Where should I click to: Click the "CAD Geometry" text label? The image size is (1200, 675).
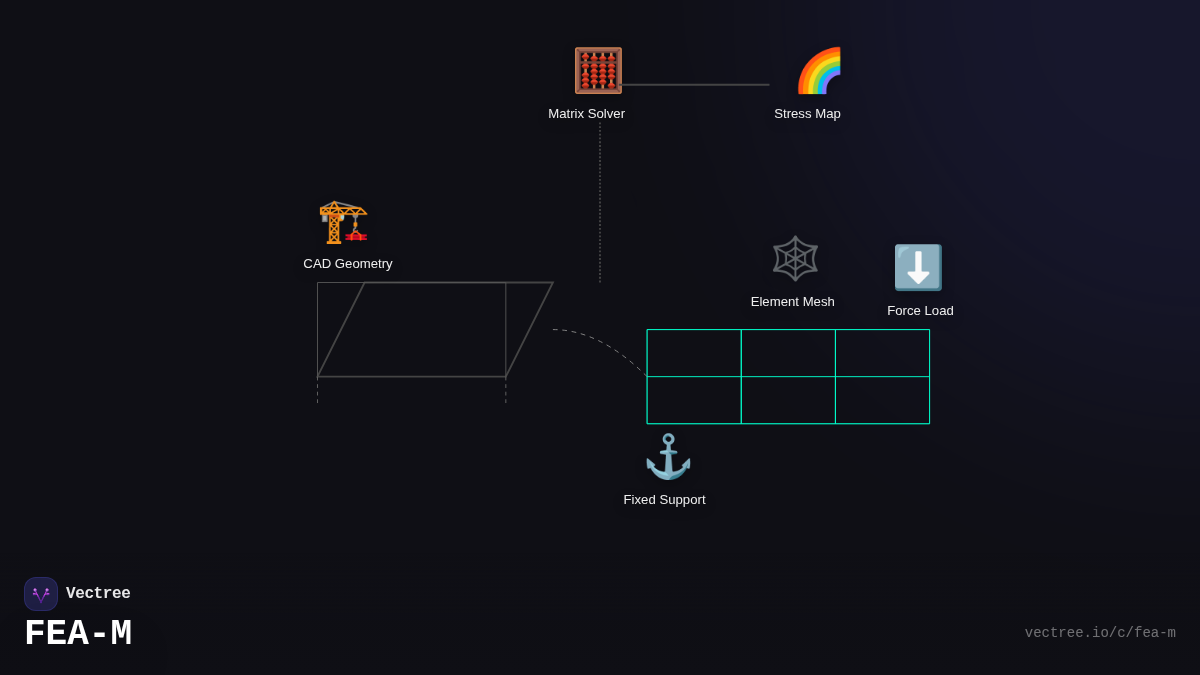point(348,264)
